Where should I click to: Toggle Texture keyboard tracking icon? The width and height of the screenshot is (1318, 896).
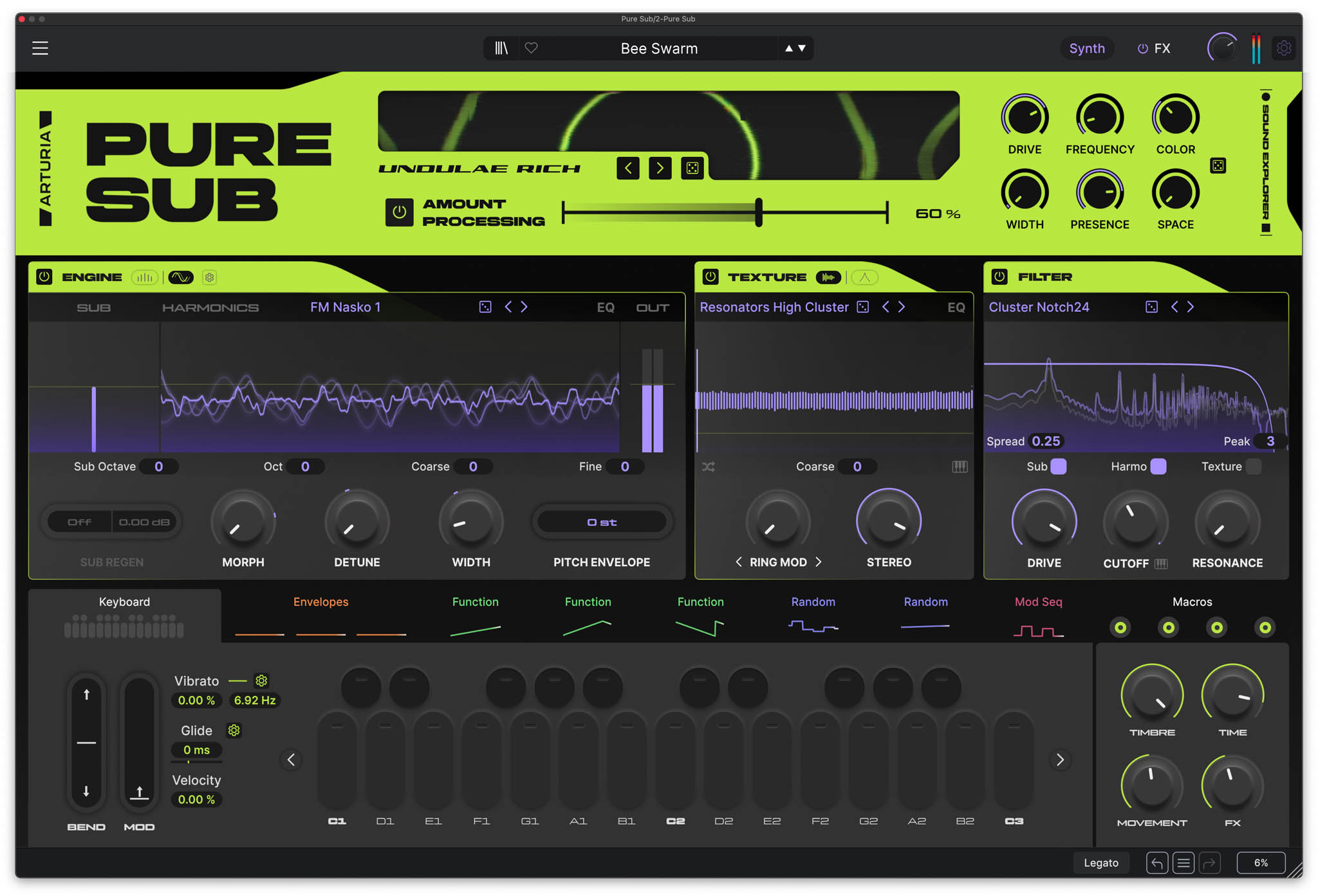coord(960,467)
